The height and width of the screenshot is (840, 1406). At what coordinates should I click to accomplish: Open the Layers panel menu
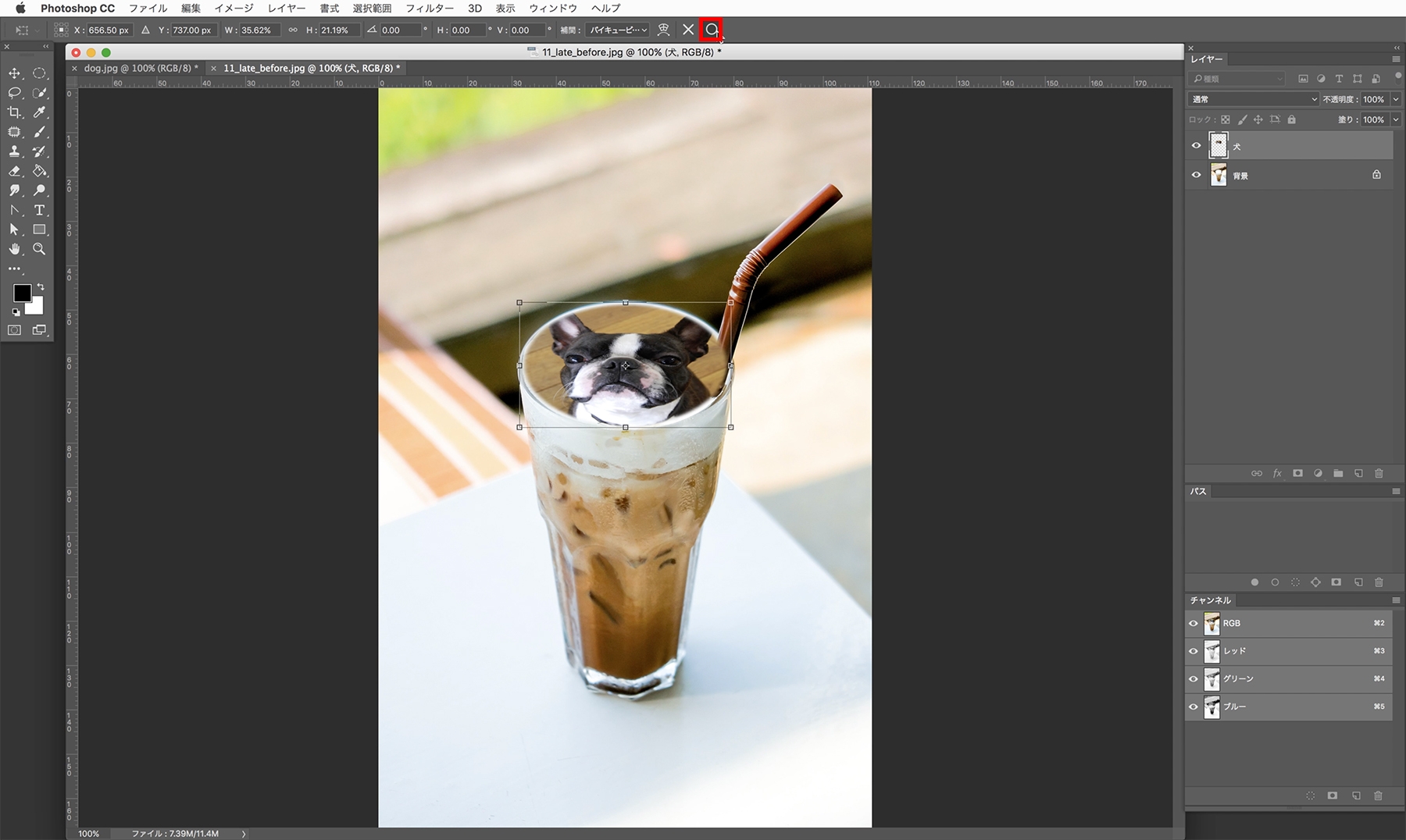coord(1396,59)
